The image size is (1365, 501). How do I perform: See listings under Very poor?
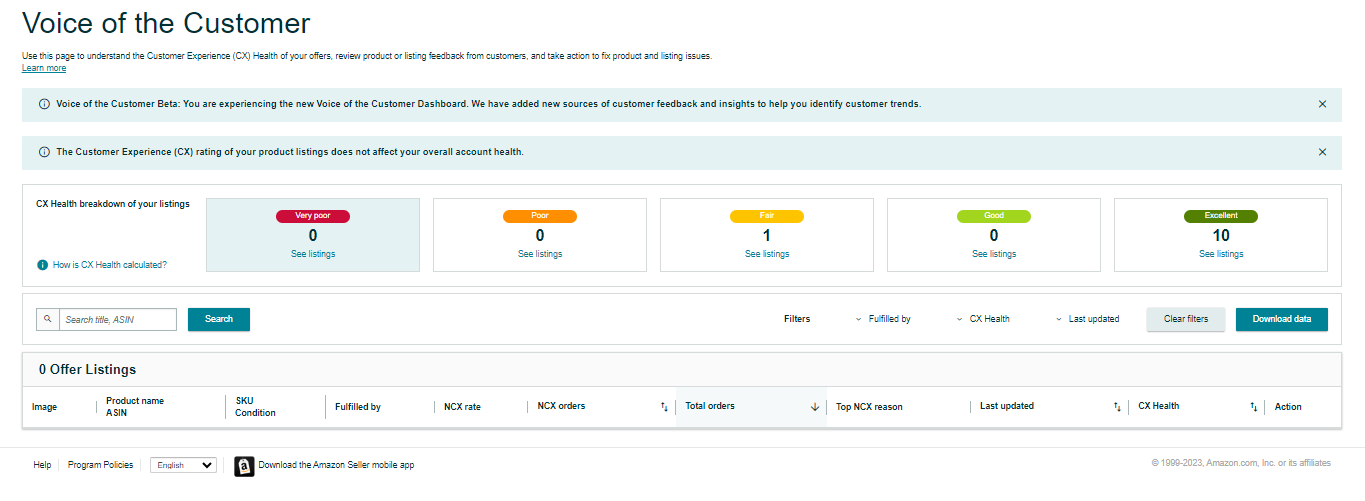313,254
